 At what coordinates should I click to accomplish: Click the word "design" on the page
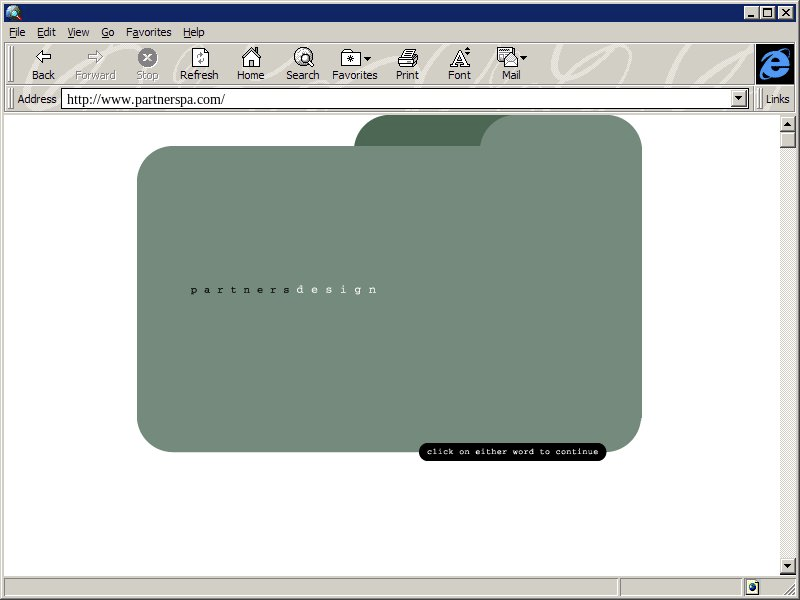pos(337,290)
